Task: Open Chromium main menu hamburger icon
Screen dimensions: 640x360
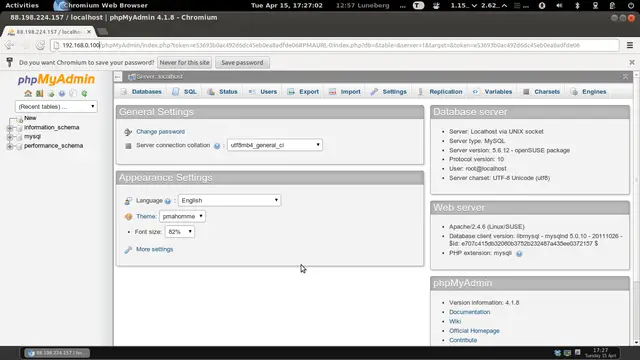Action: [x=630, y=45]
